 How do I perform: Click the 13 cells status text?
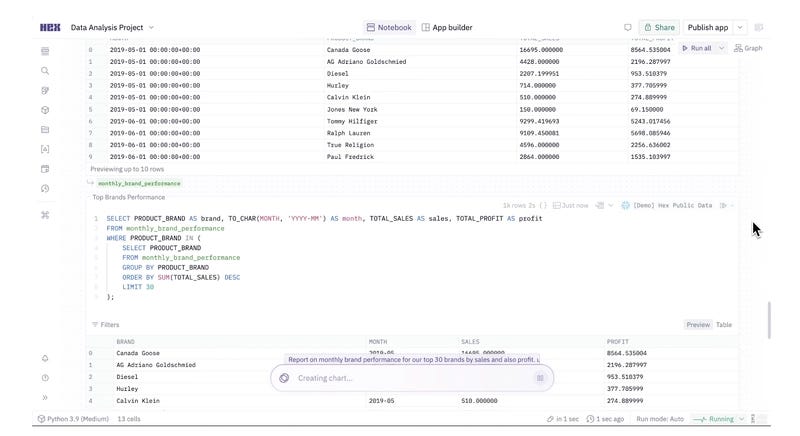[x=129, y=419]
